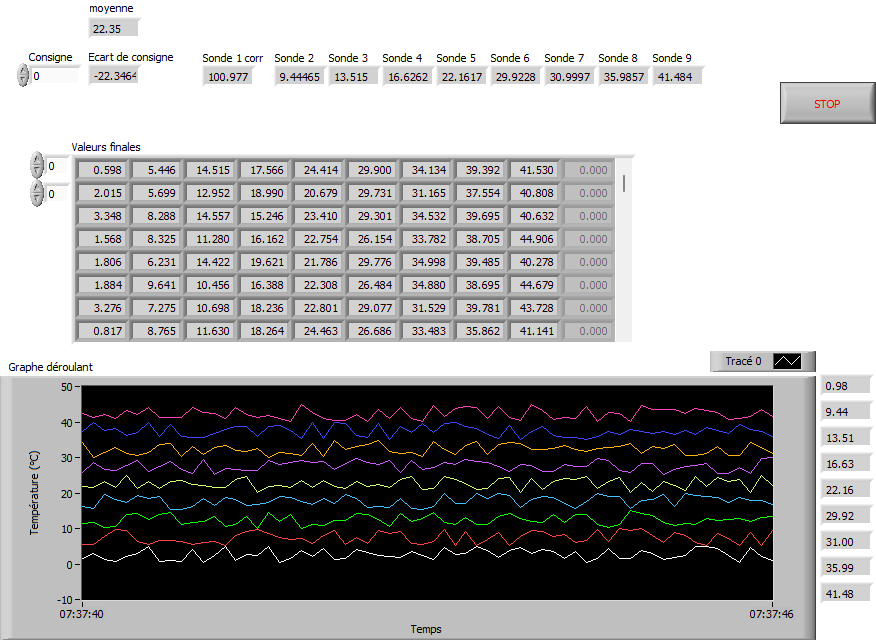
Task: Select the Tracé 0 legend label
Action: point(743,361)
